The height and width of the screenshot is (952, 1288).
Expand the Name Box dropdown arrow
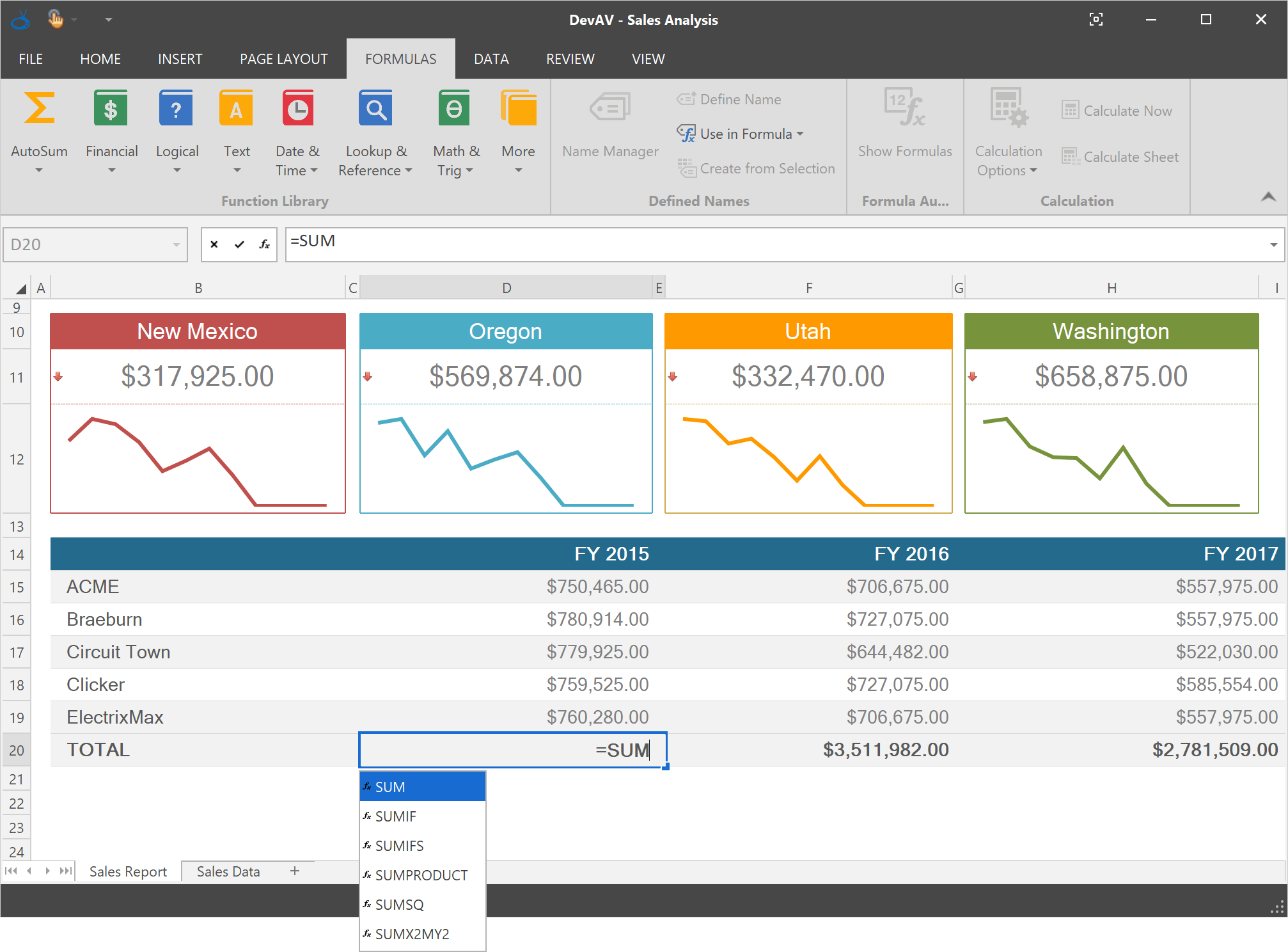coord(177,245)
